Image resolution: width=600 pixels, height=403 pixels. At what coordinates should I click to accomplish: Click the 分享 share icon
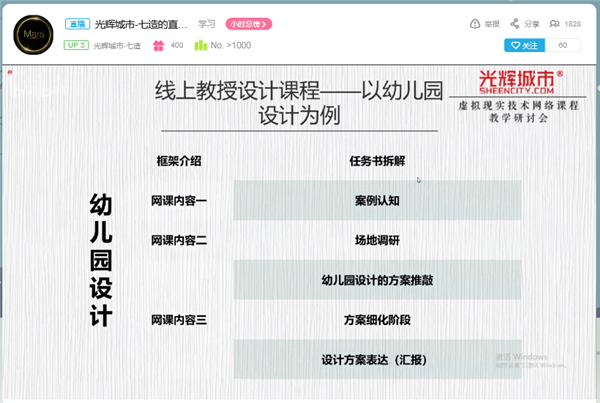coord(515,23)
